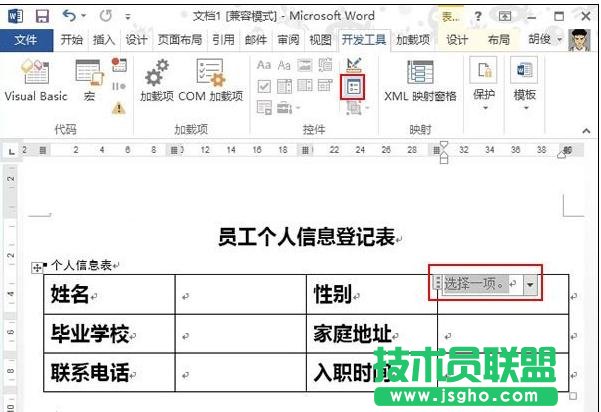Viewport: 601px width, 412px height.
Task: Click the 性别 table cell
Action: coord(372,294)
